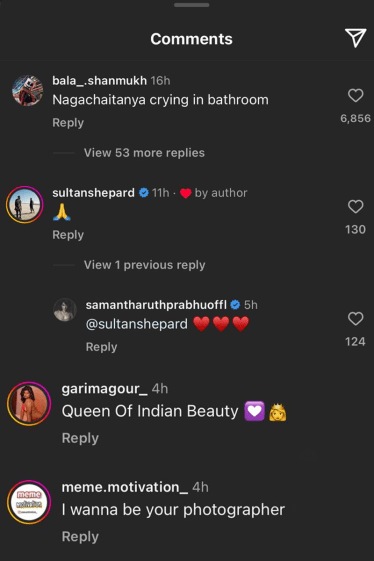Tap sultanshepard's blue verified badge
374x561 pixels.
(x=144, y=193)
